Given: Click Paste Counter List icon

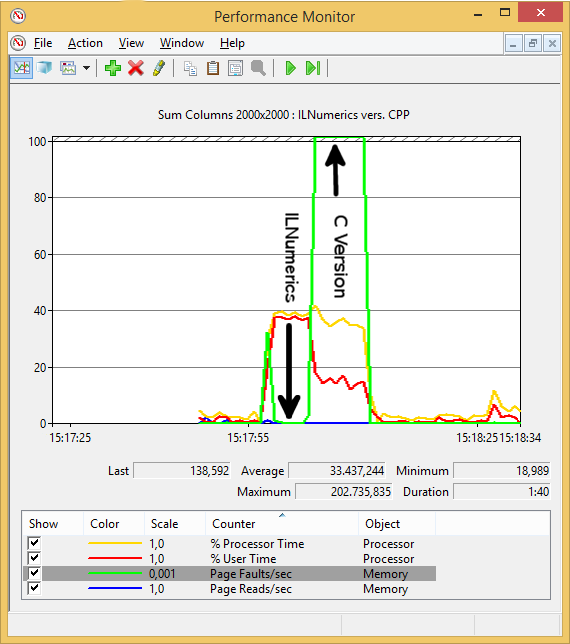Looking at the screenshot, I should tap(213, 68).
